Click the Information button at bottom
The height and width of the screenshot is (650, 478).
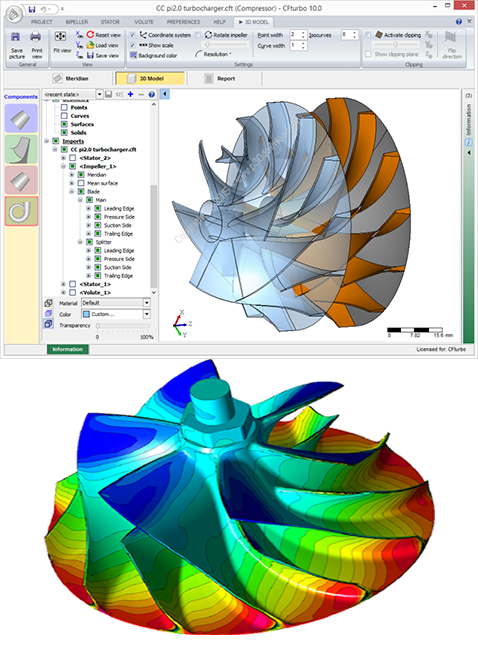68,349
